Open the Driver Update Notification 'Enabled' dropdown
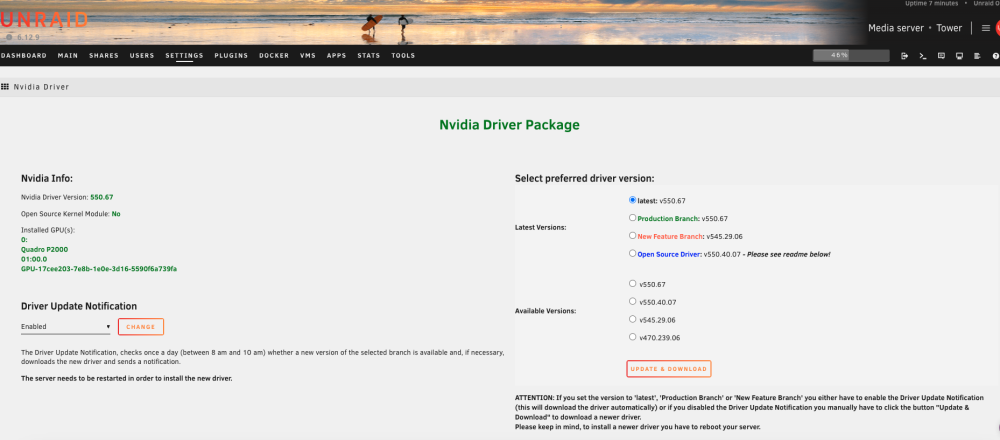 coord(65,326)
